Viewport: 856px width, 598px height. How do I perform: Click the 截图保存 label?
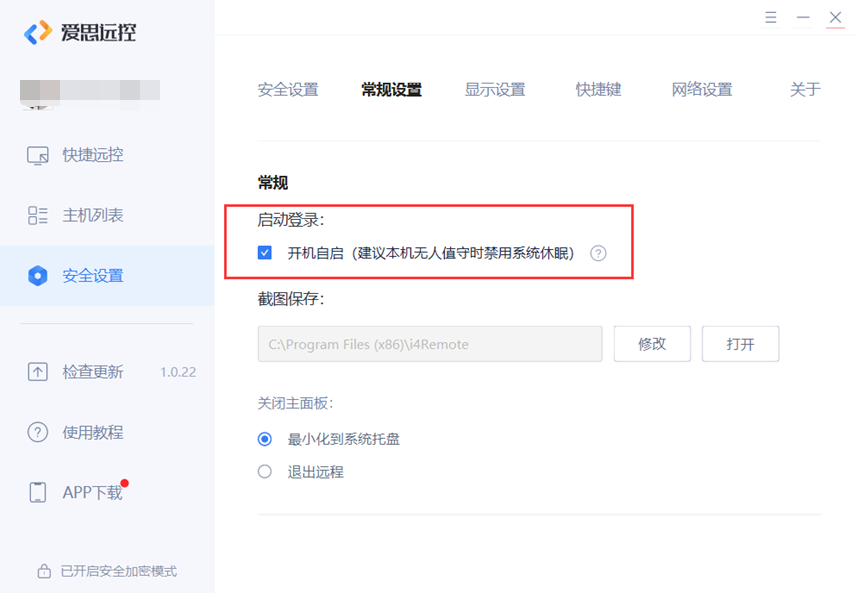point(291,299)
